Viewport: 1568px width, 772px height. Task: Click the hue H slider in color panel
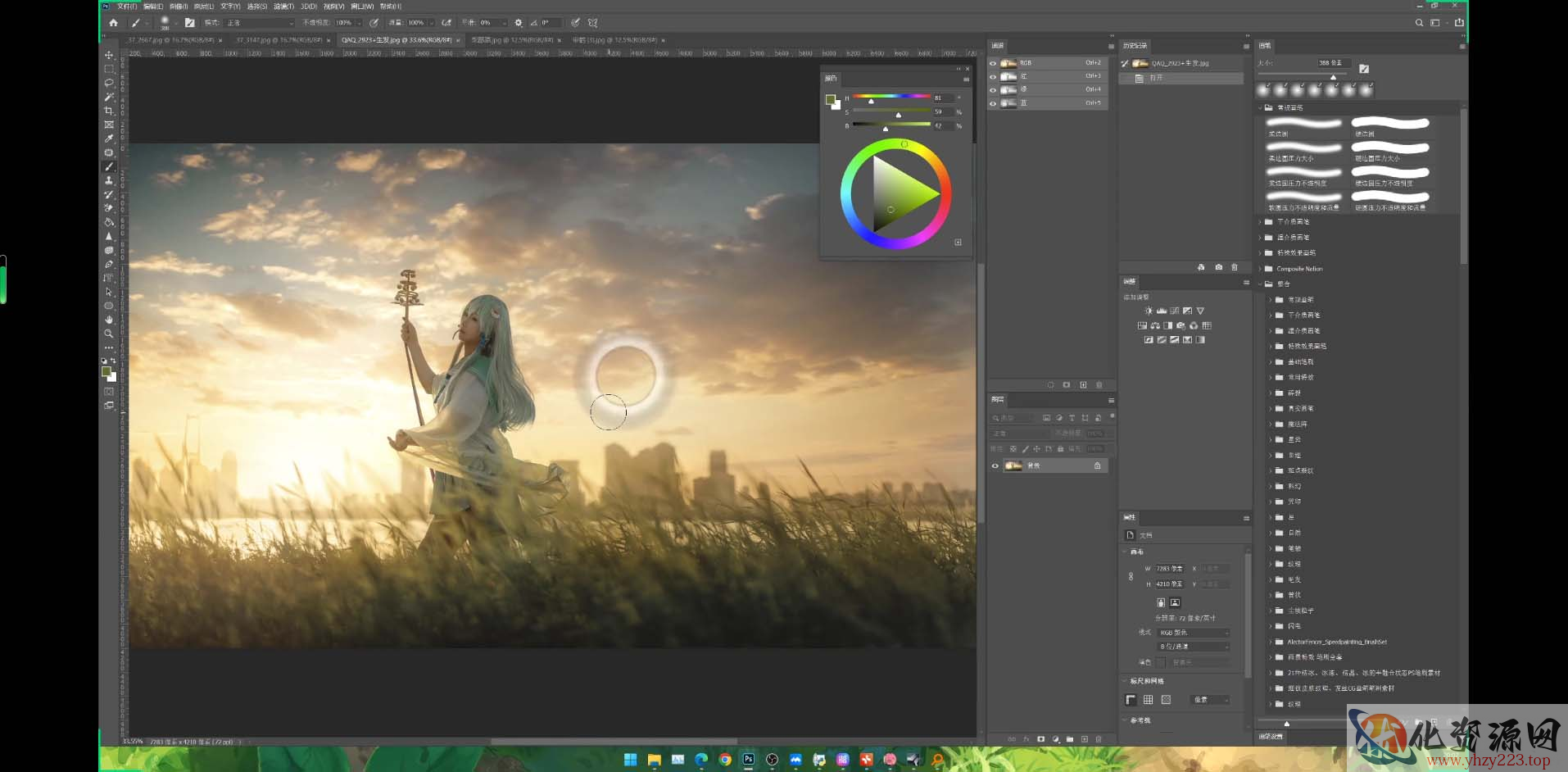891,98
